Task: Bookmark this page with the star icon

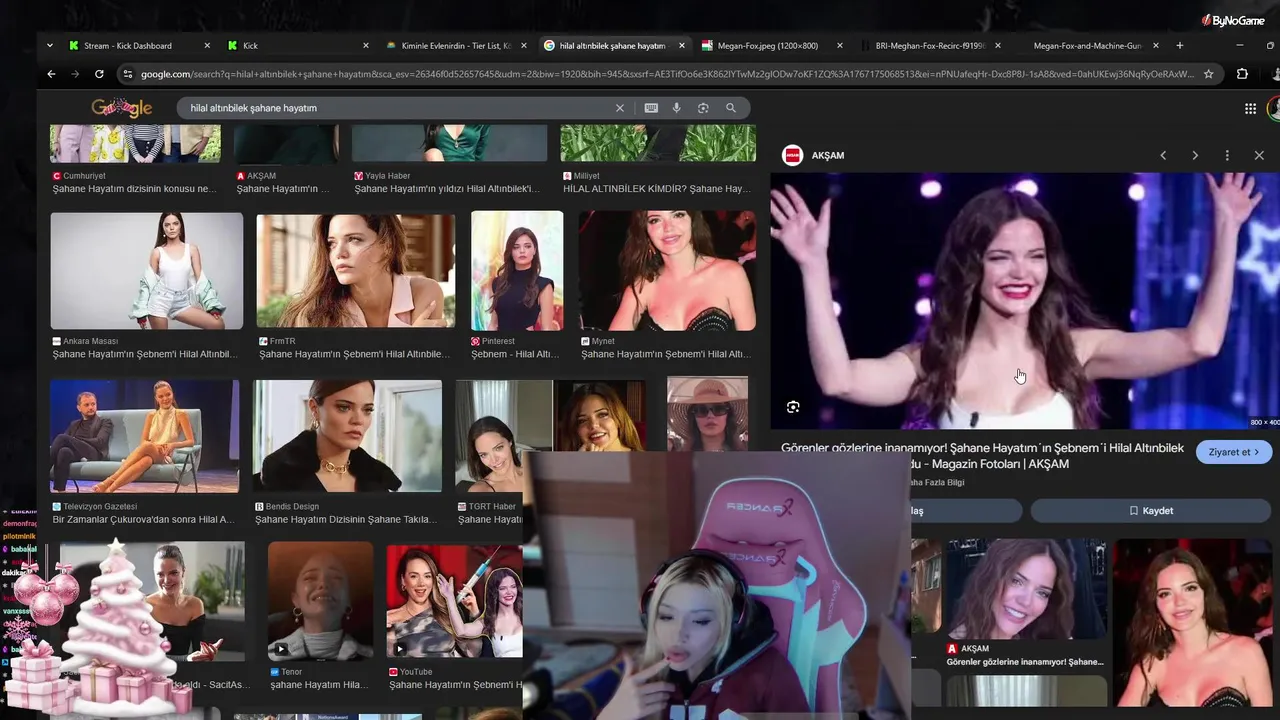Action: pos(1208,74)
